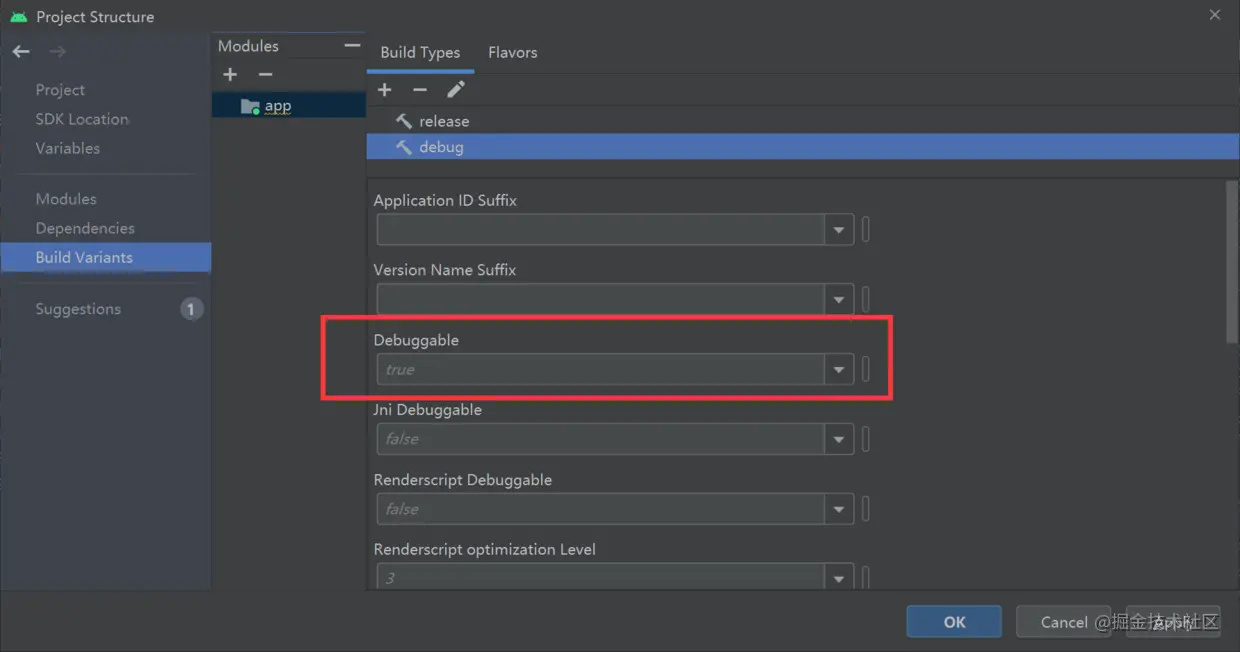
Task: Open the Modules section in sidebar
Action: pos(66,199)
